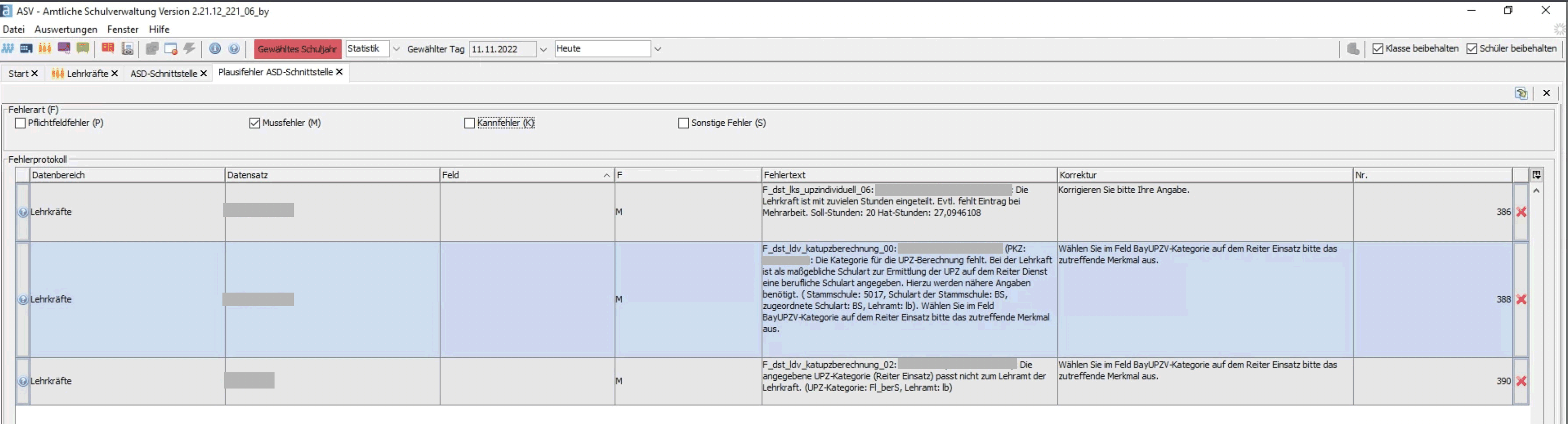Uncheck the Mussfehler (M) checkbox
The image size is (1568, 424).
tap(254, 123)
